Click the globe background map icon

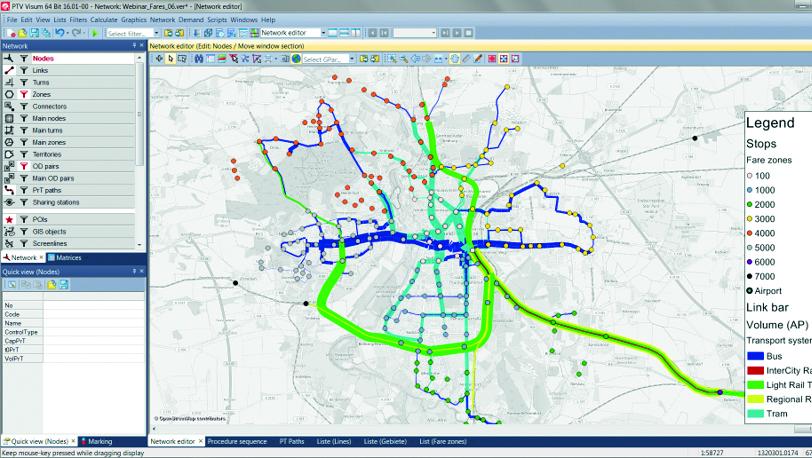(x=297, y=59)
